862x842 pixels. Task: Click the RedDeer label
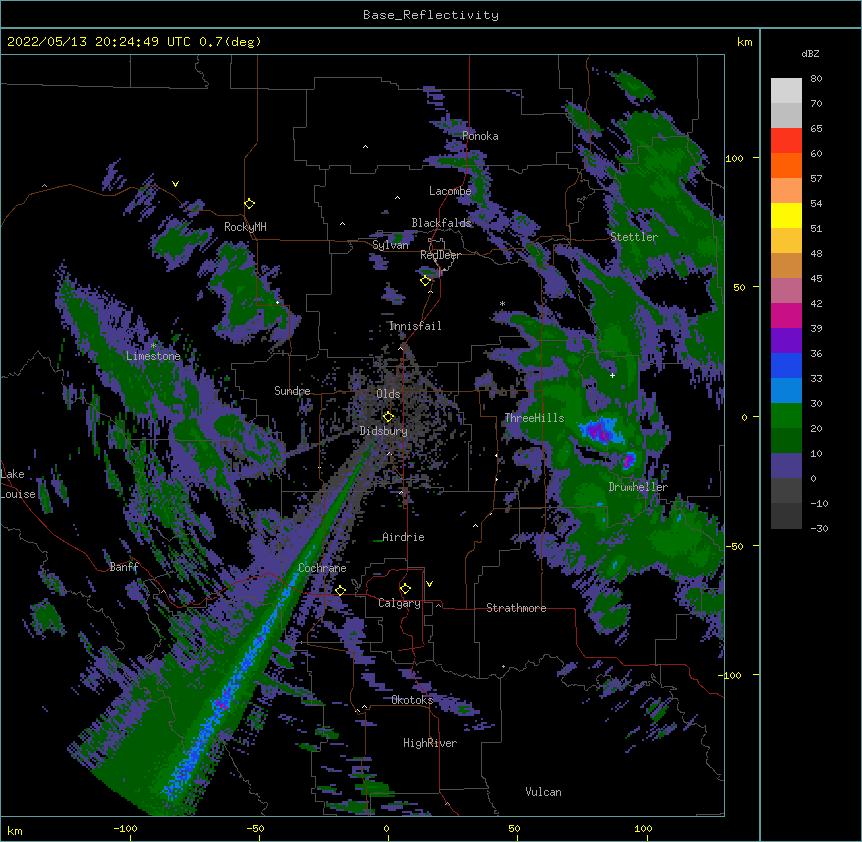pos(440,255)
